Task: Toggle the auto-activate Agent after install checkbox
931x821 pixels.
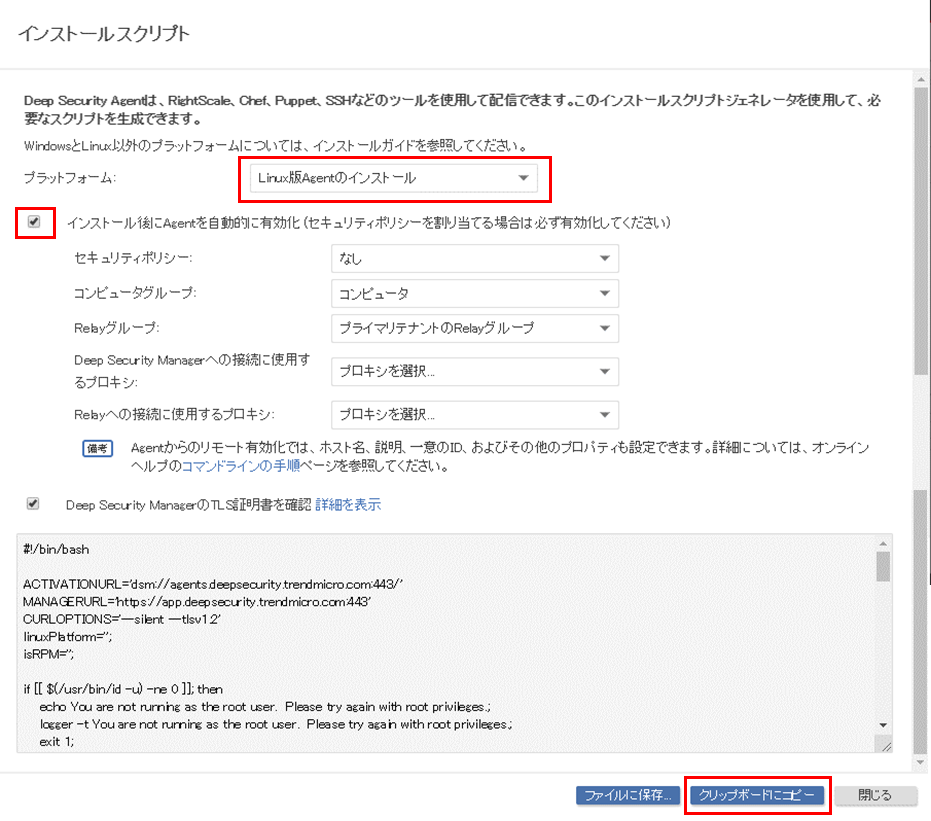Action: 35,222
